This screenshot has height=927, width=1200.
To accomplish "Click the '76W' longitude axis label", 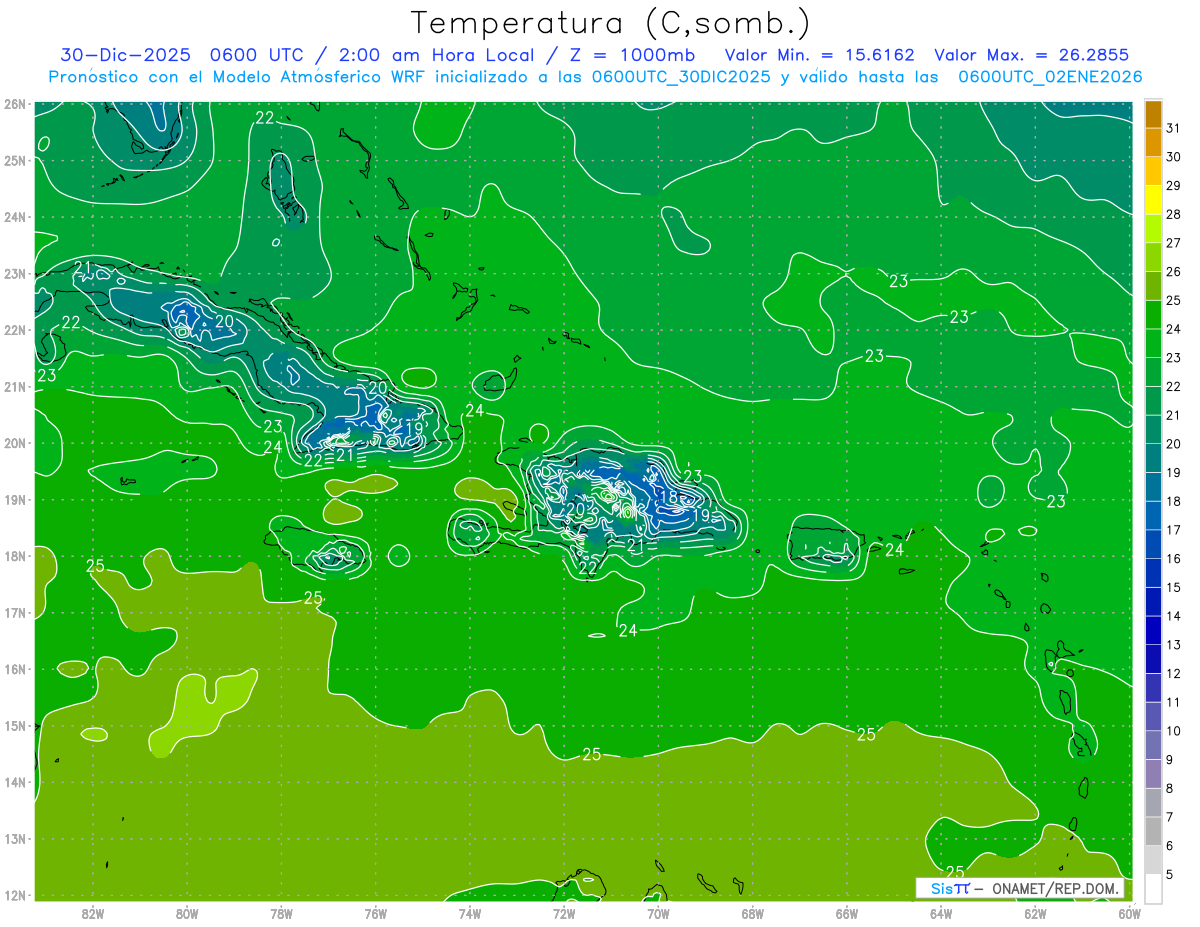I will (x=376, y=913).
